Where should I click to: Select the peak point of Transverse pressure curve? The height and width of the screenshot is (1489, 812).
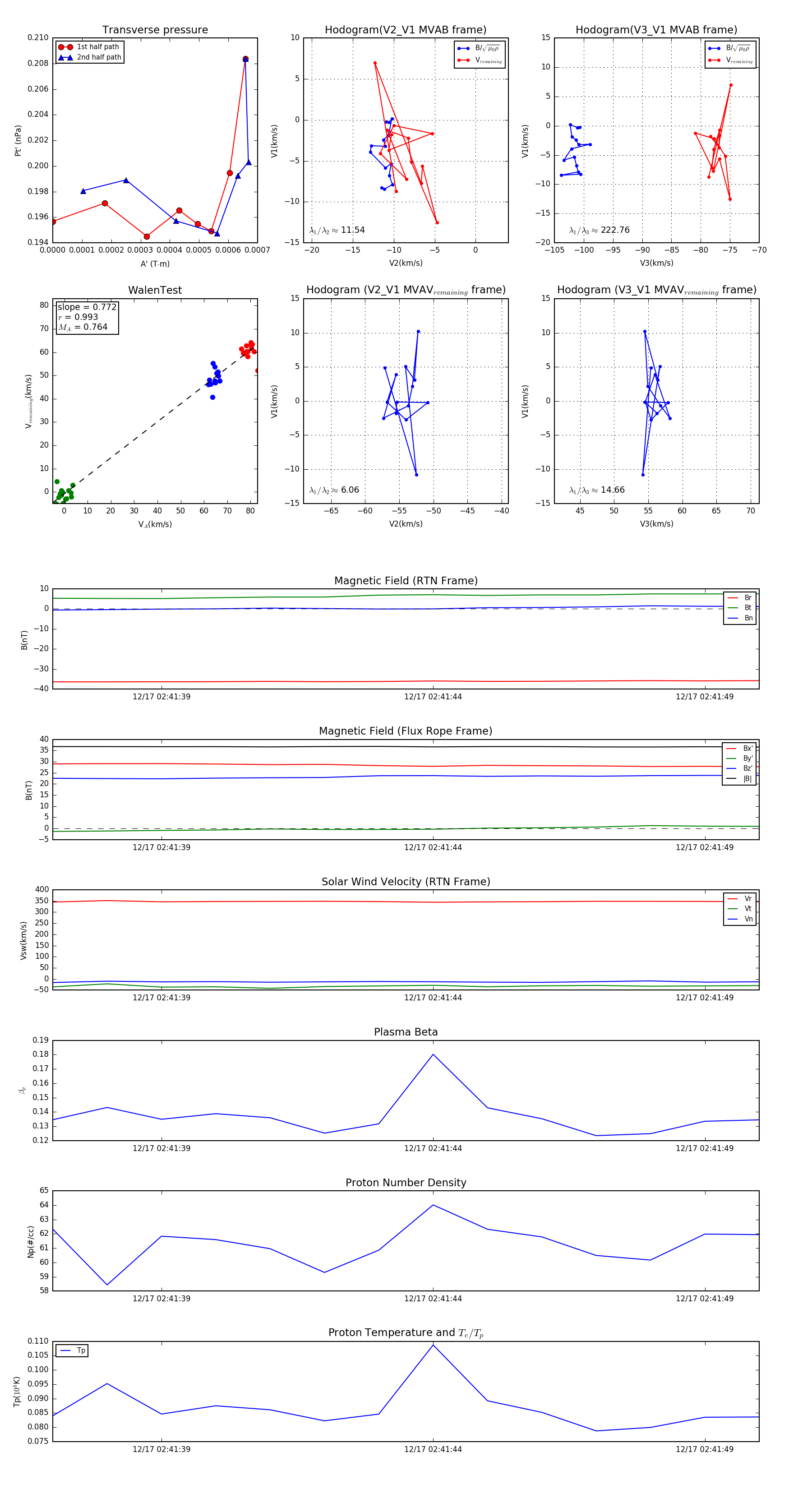tap(245, 59)
